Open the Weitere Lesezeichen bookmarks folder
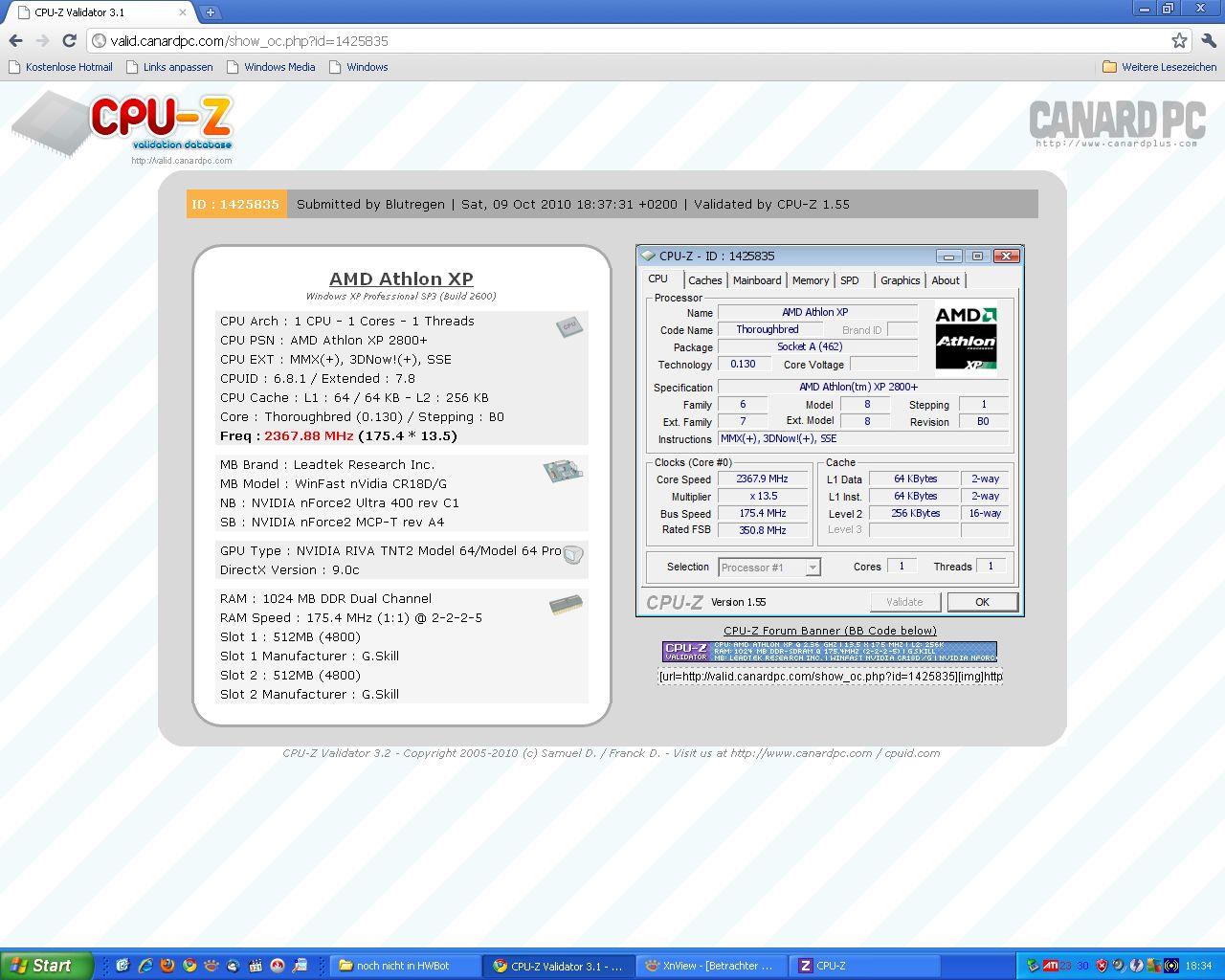 (x=1160, y=67)
